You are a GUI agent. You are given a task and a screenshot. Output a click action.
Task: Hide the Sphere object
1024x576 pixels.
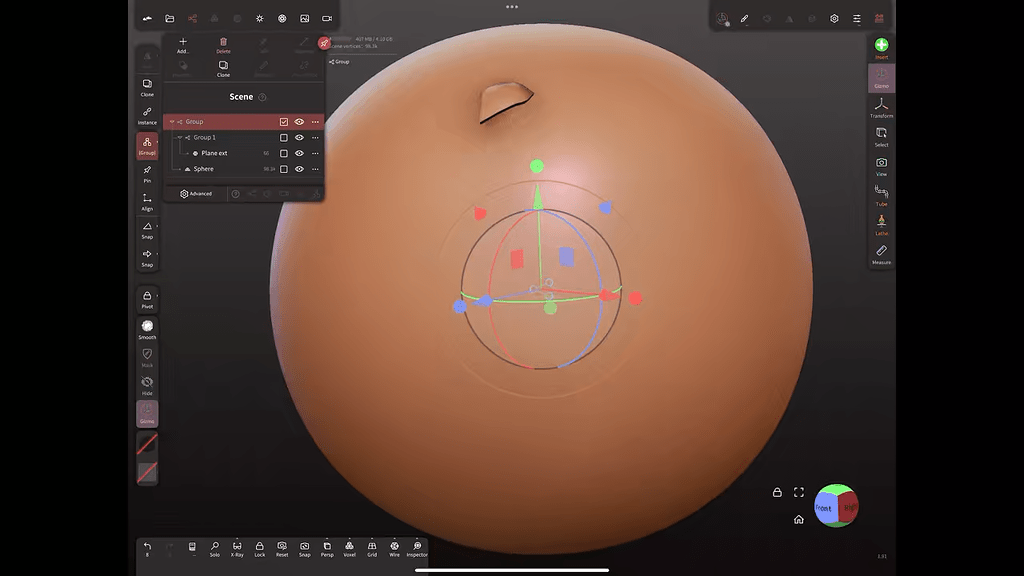(x=299, y=169)
